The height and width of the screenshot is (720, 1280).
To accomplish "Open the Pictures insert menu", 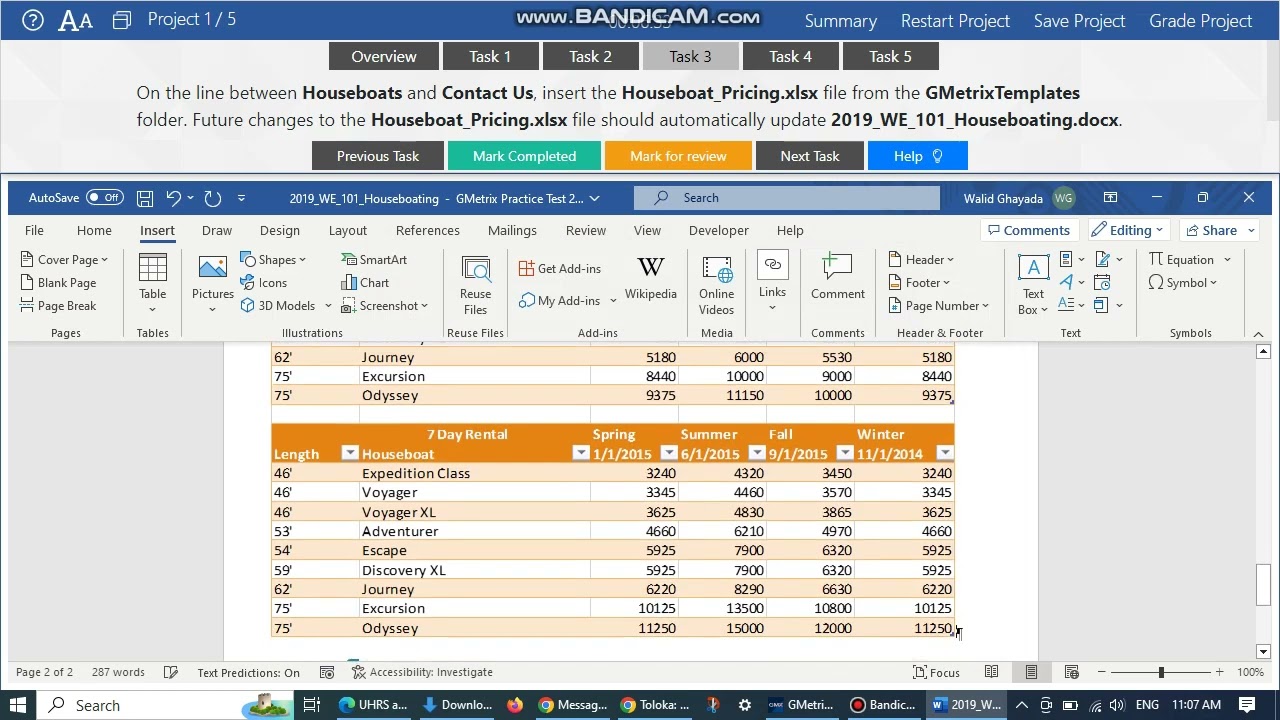I will click(212, 283).
